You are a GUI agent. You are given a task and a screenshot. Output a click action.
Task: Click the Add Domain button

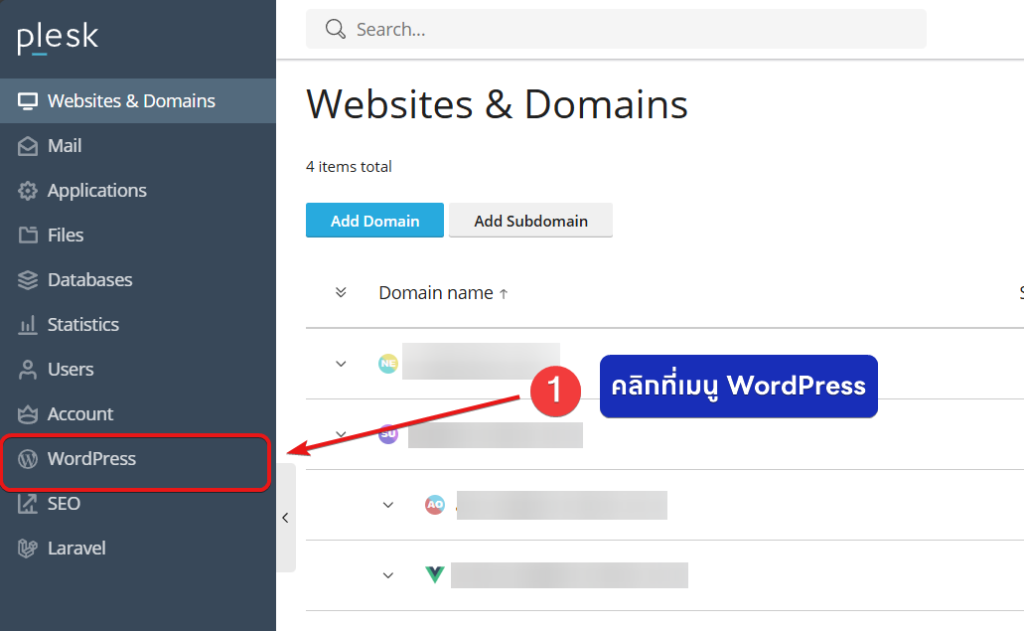pyautogui.click(x=374, y=221)
